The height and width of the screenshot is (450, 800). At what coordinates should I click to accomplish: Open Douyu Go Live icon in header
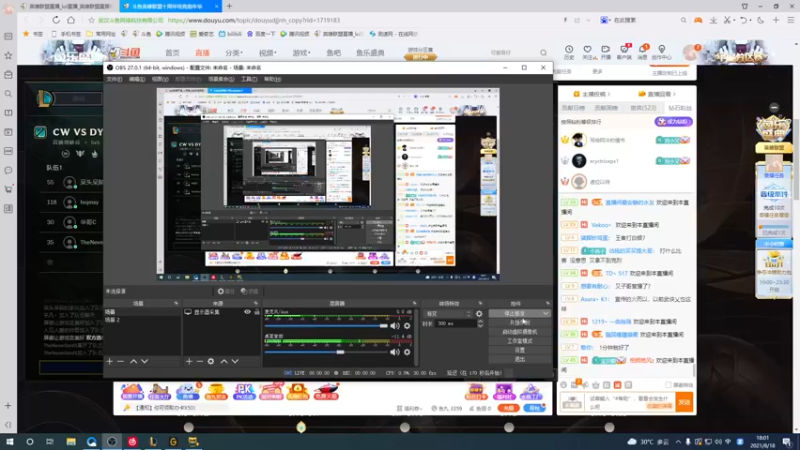606,52
